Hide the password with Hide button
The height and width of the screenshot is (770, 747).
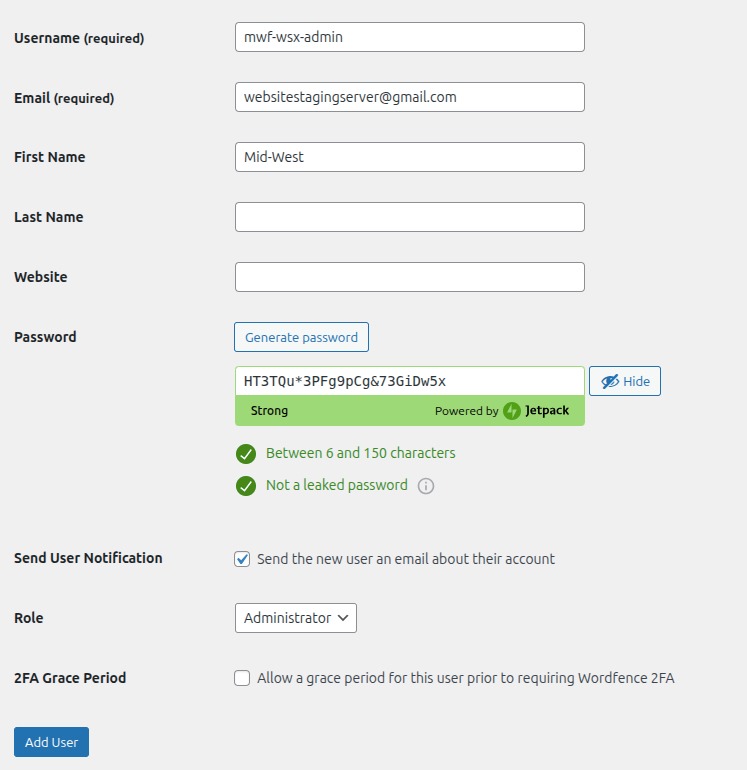point(625,381)
